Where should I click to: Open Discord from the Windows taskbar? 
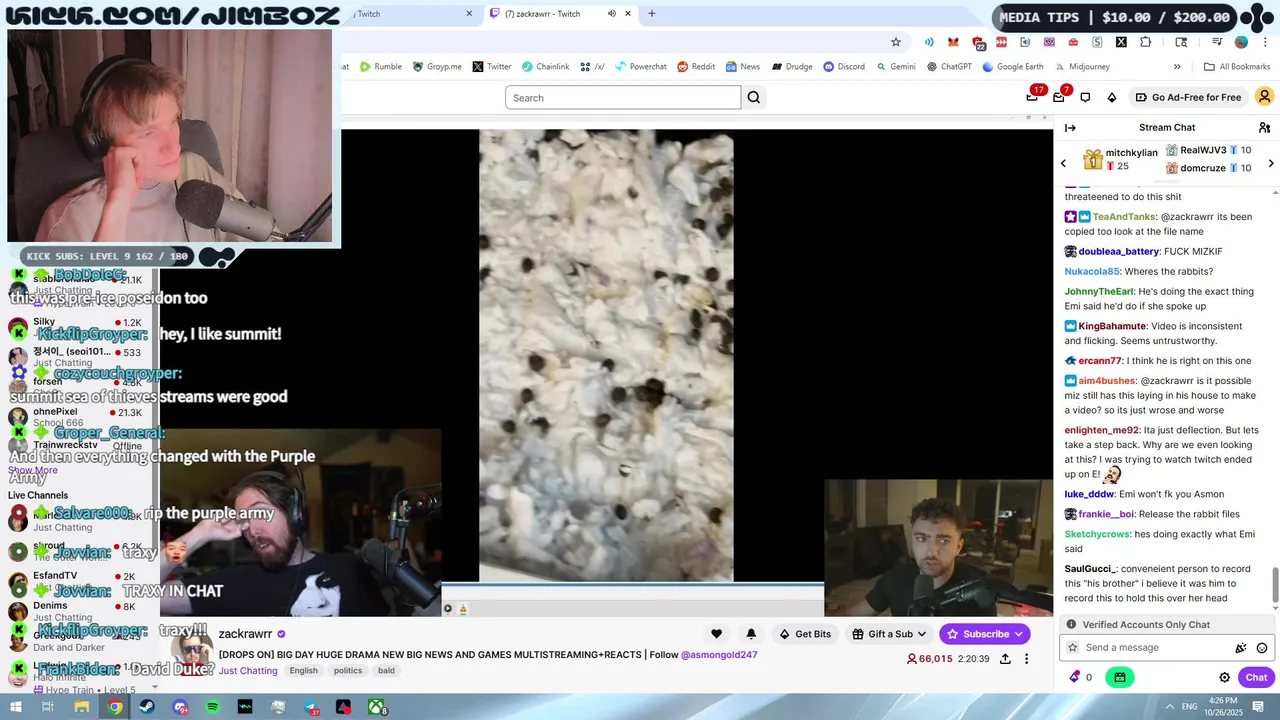coord(180,707)
